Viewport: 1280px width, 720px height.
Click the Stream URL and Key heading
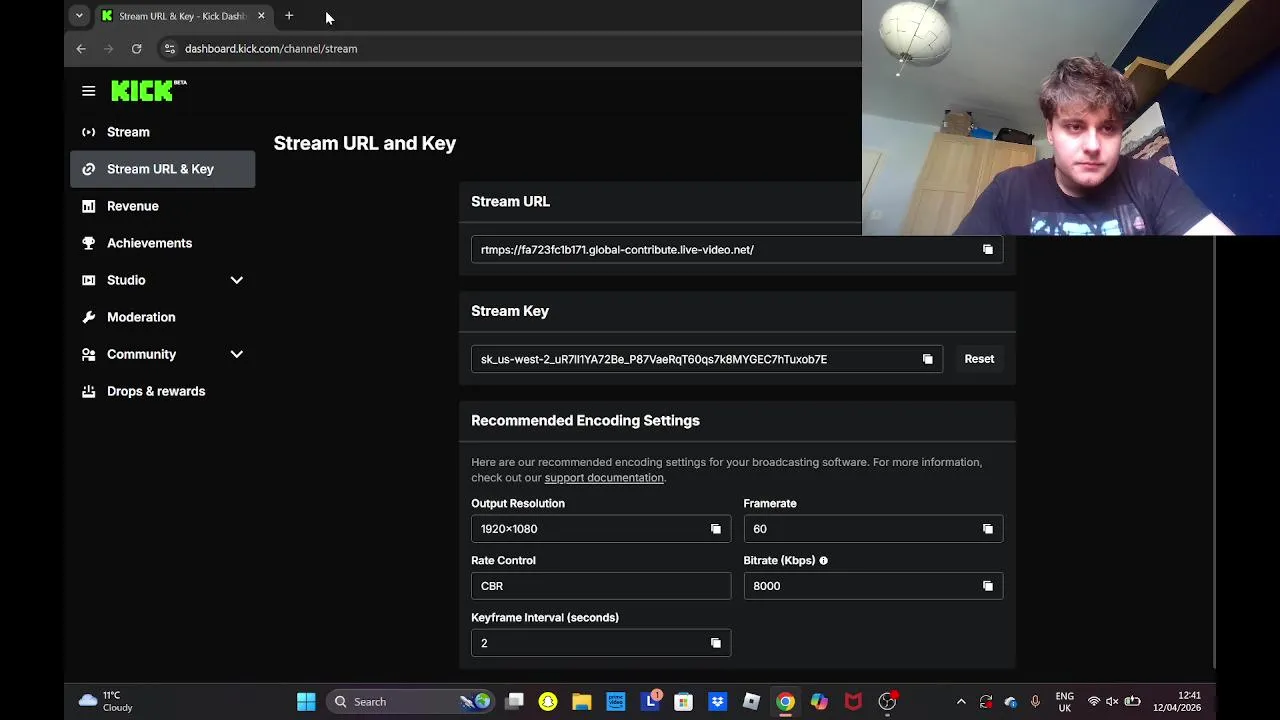(x=365, y=143)
